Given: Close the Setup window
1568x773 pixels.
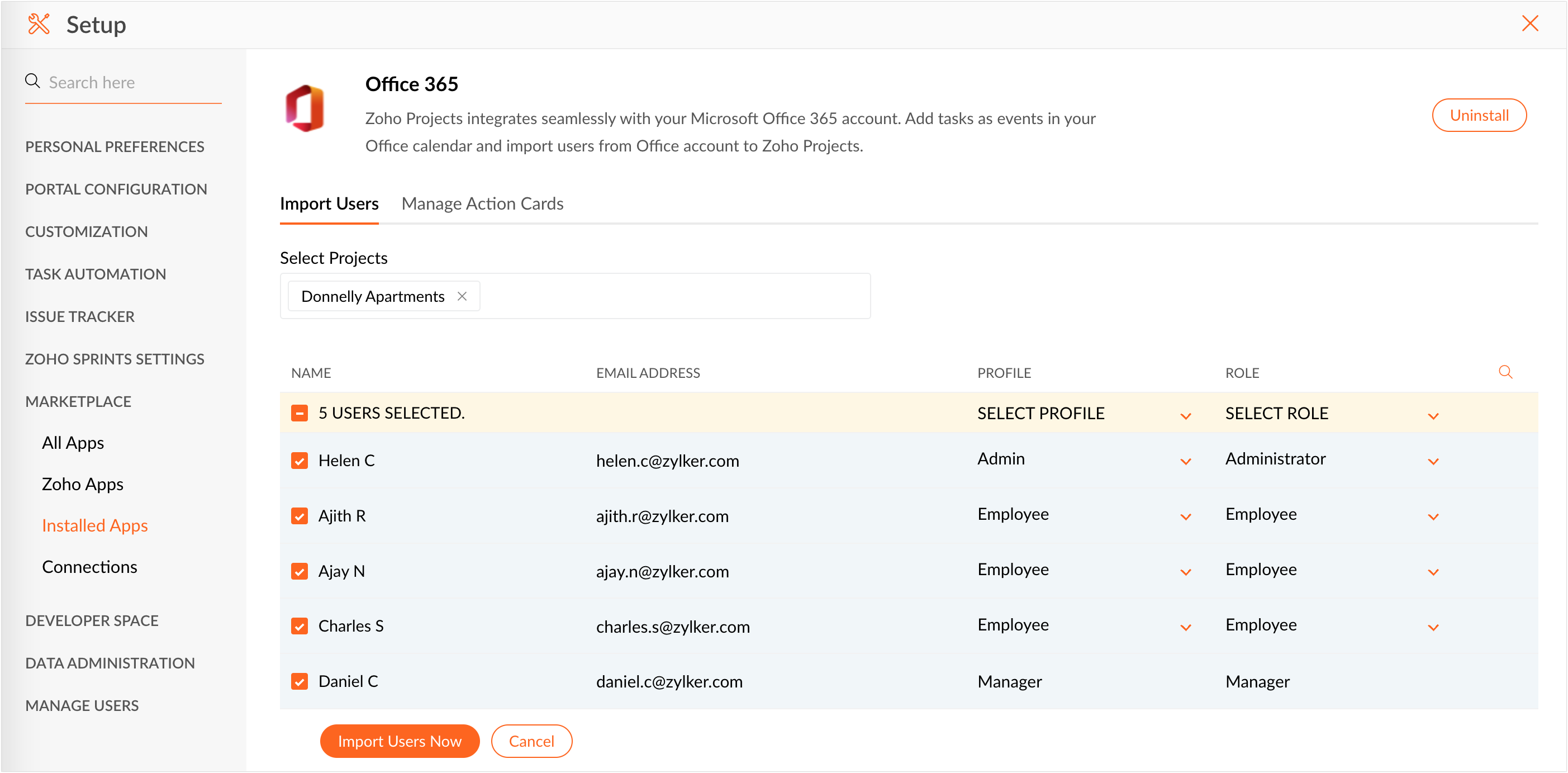Looking at the screenshot, I should click(x=1529, y=23).
